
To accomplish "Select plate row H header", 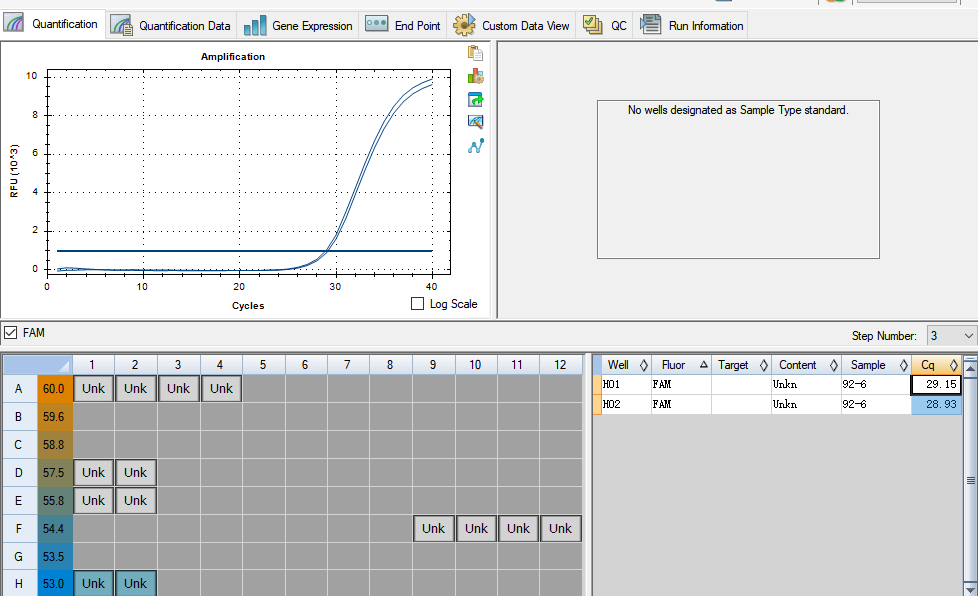I will [19, 584].
